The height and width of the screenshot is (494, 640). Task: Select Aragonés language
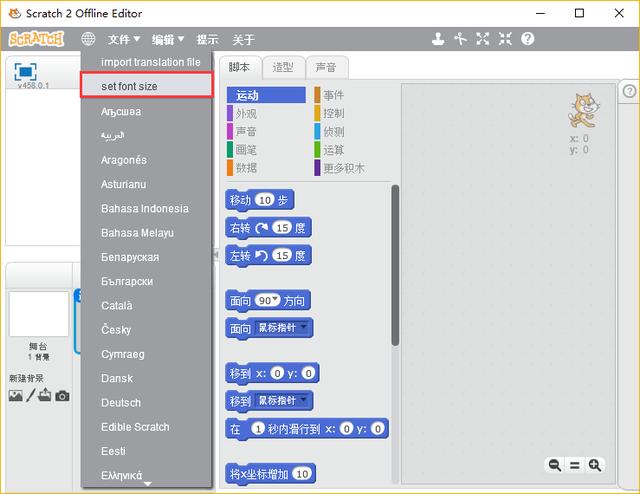[147, 160]
